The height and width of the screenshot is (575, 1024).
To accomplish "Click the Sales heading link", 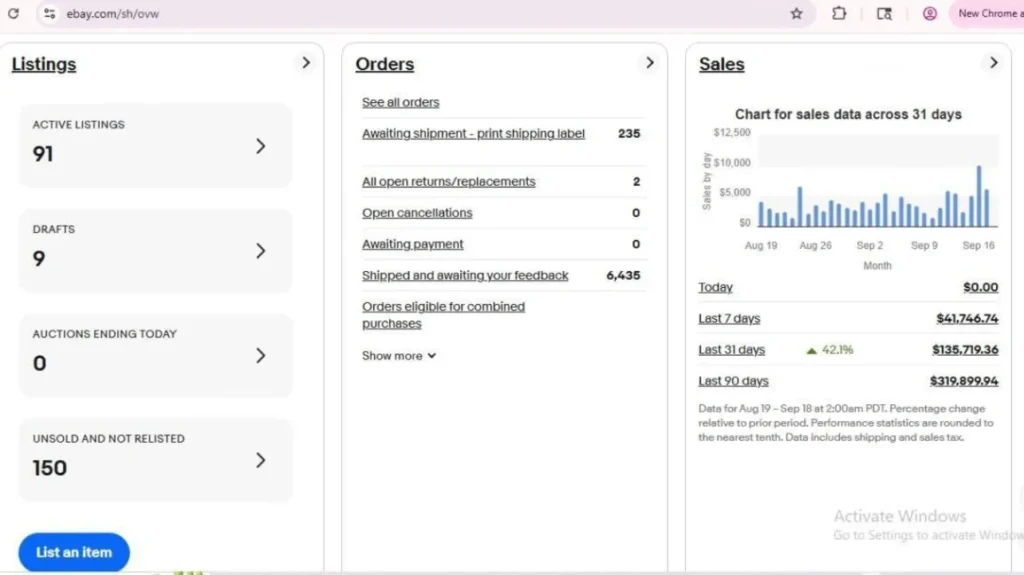I will 721,64.
